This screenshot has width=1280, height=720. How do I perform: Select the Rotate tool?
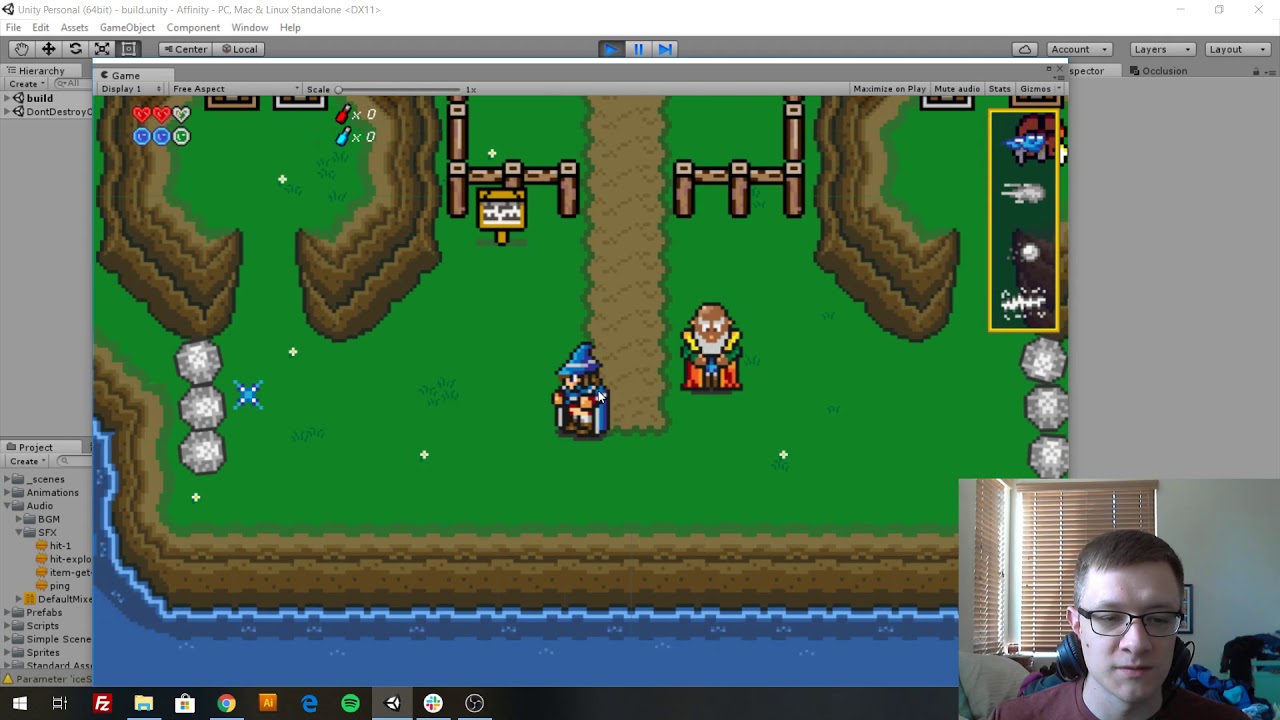[75, 49]
